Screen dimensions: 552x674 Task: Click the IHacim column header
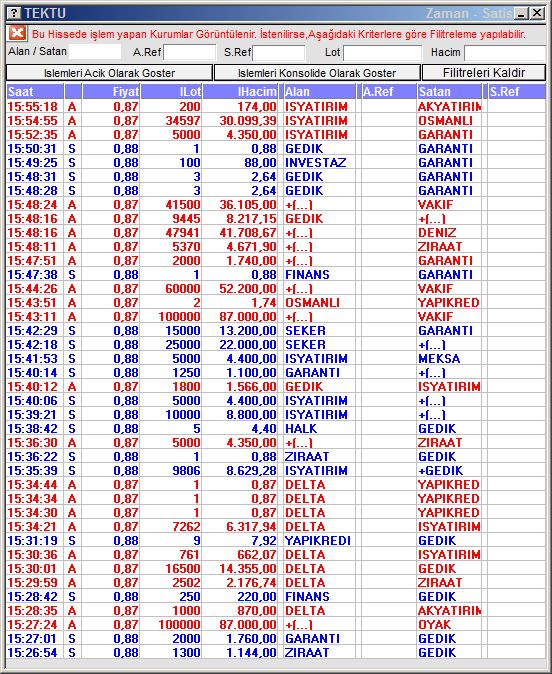point(240,92)
